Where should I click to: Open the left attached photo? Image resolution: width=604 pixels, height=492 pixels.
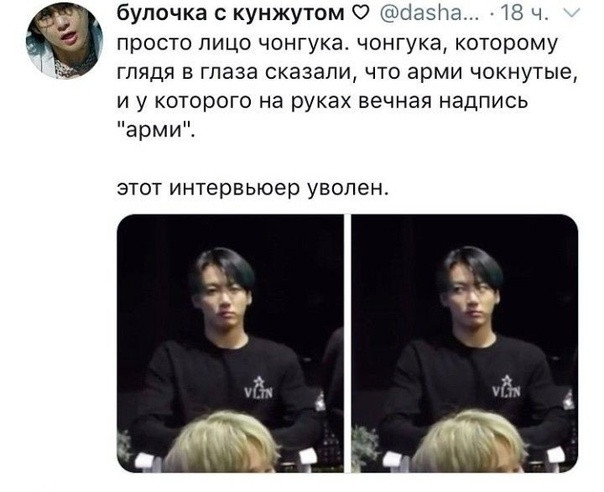click(x=230, y=343)
